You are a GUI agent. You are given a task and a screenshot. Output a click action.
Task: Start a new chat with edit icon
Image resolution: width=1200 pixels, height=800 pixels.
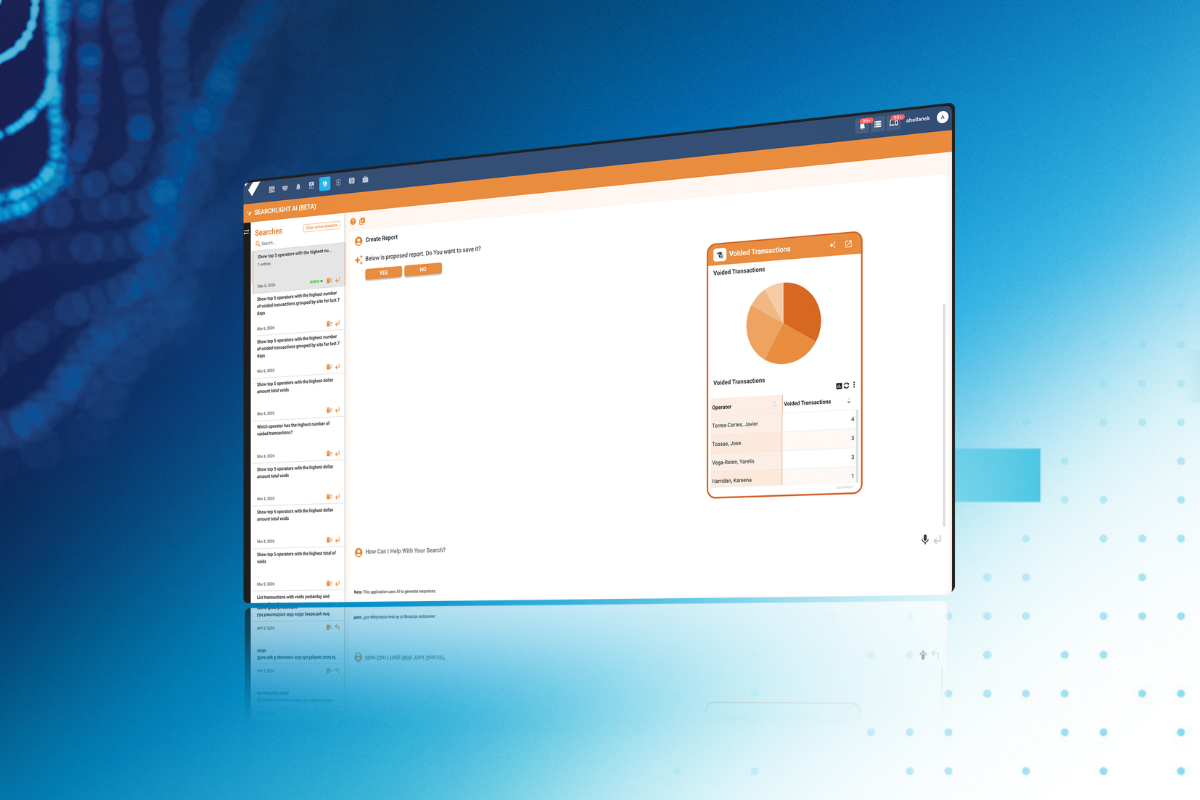[x=362, y=221]
